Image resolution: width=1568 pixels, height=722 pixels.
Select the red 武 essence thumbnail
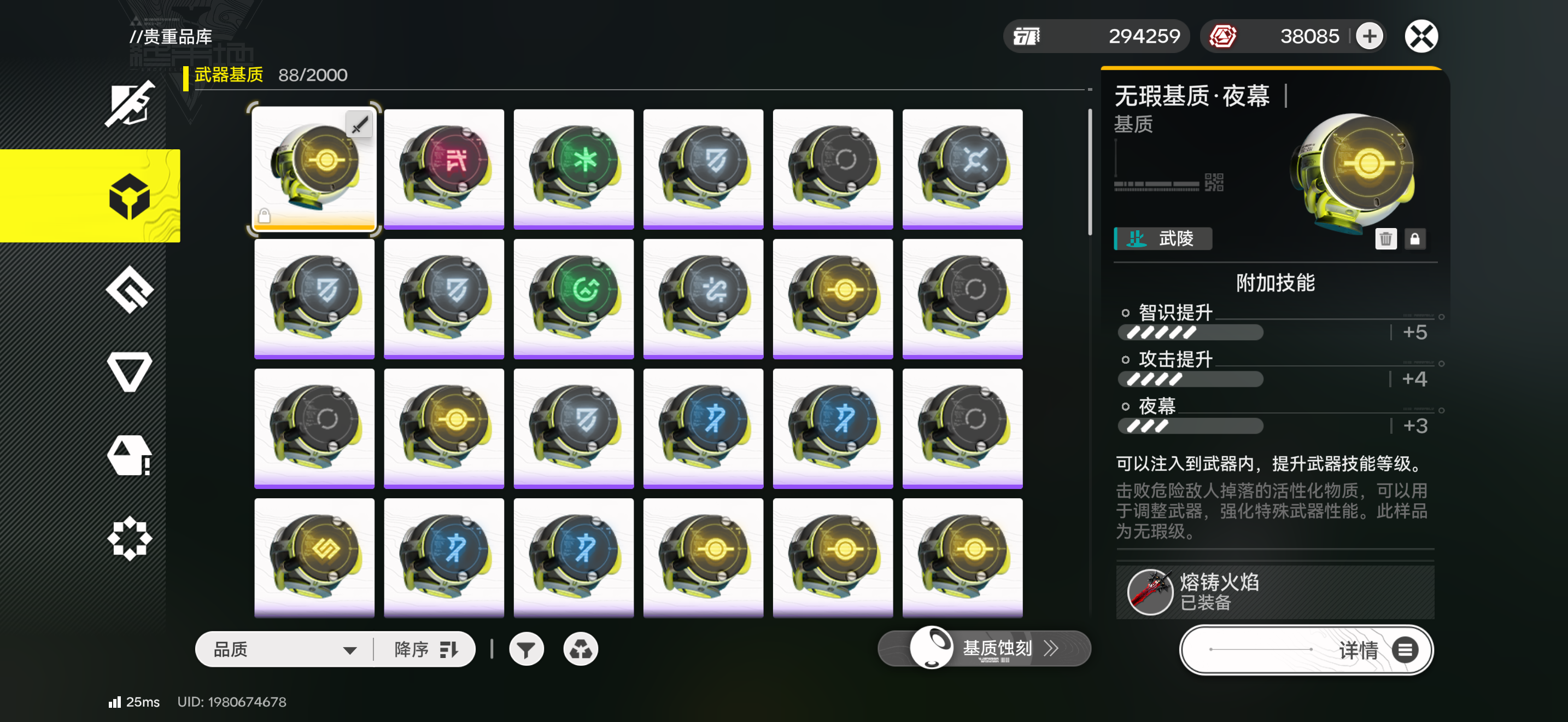444,169
